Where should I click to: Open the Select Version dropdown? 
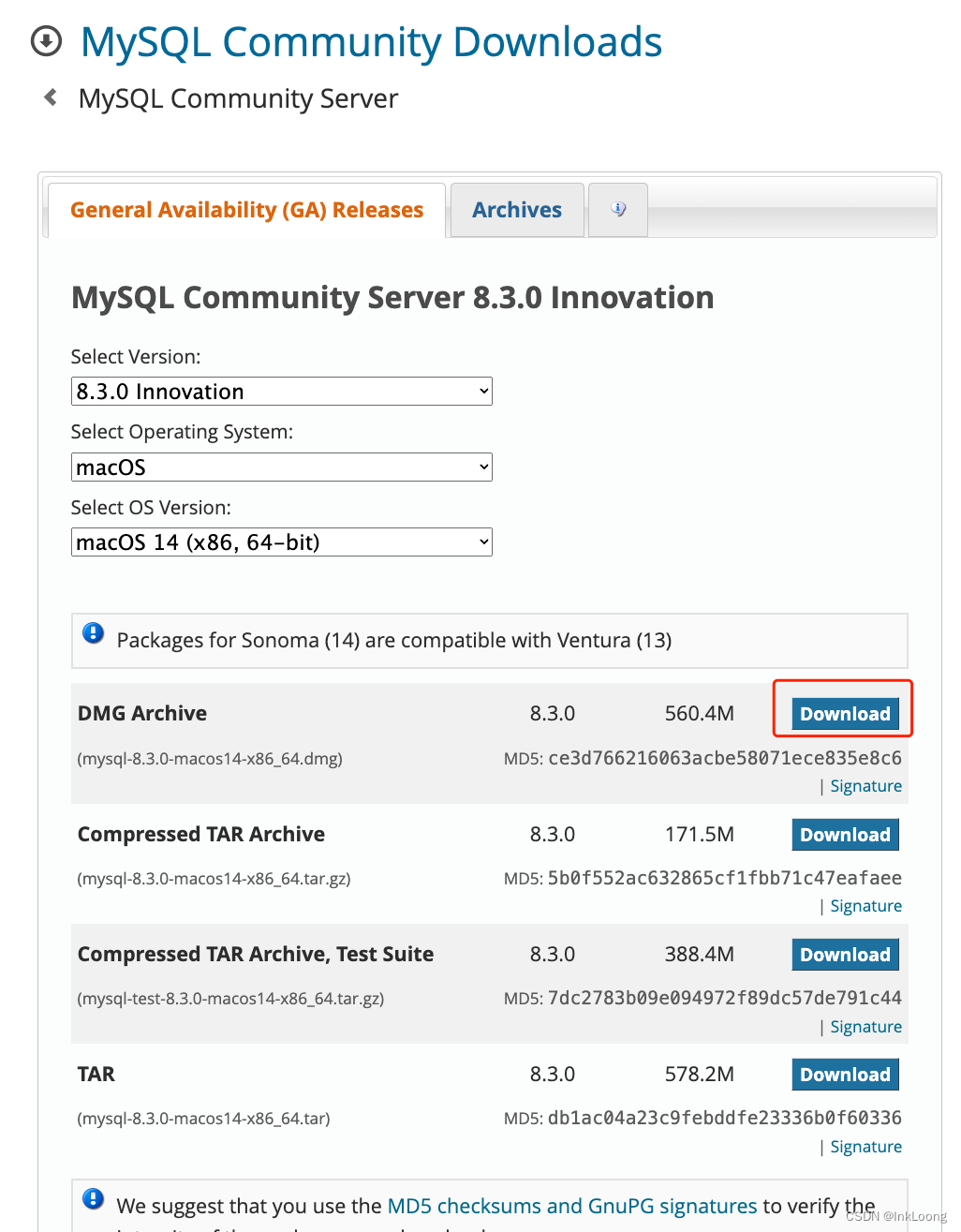pos(282,392)
